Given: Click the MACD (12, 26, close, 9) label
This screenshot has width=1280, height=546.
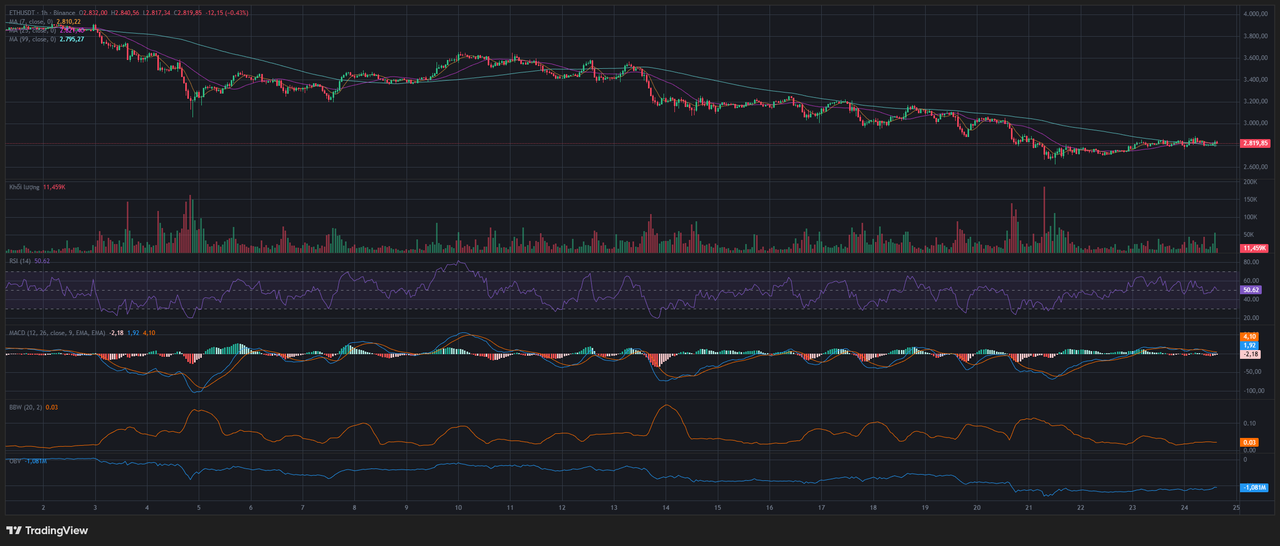Looking at the screenshot, I should point(57,331).
